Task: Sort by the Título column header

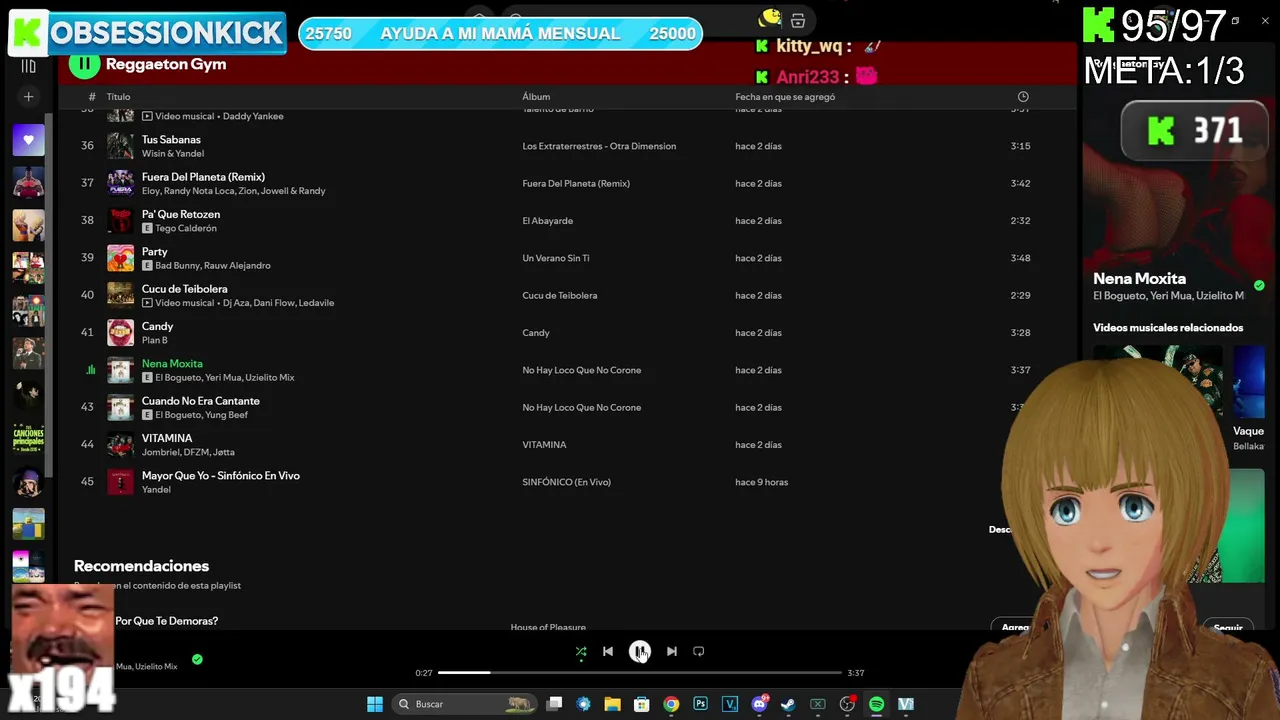Action: (118, 97)
